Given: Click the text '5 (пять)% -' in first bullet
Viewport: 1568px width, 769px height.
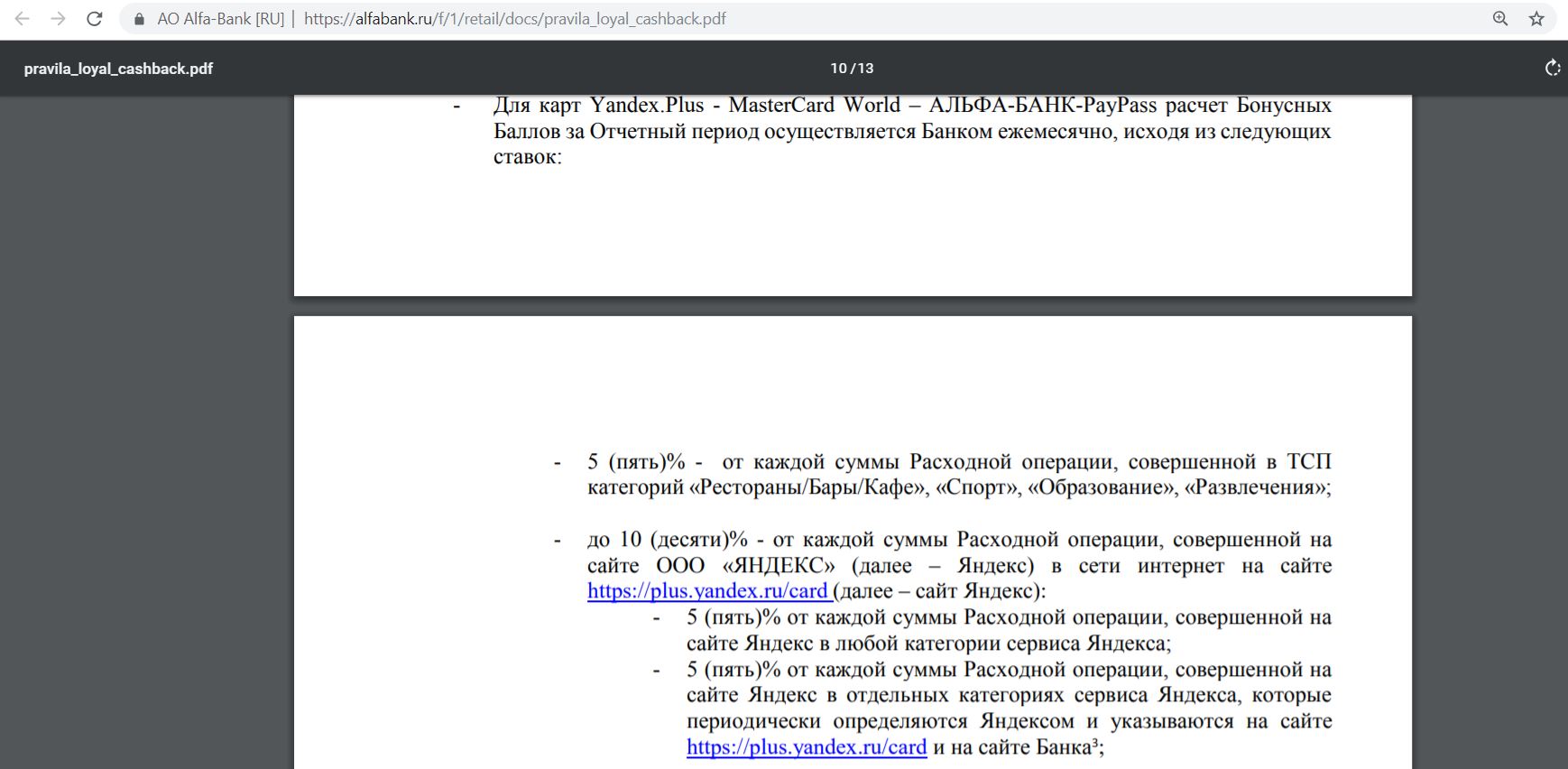Looking at the screenshot, I should click(x=645, y=462).
